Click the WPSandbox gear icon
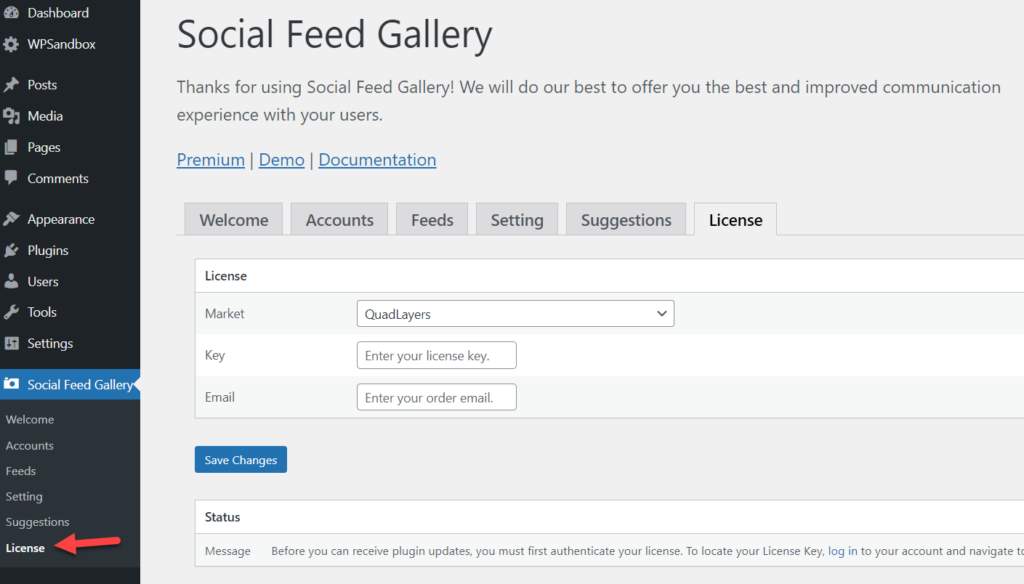1024x584 pixels. click(11, 44)
